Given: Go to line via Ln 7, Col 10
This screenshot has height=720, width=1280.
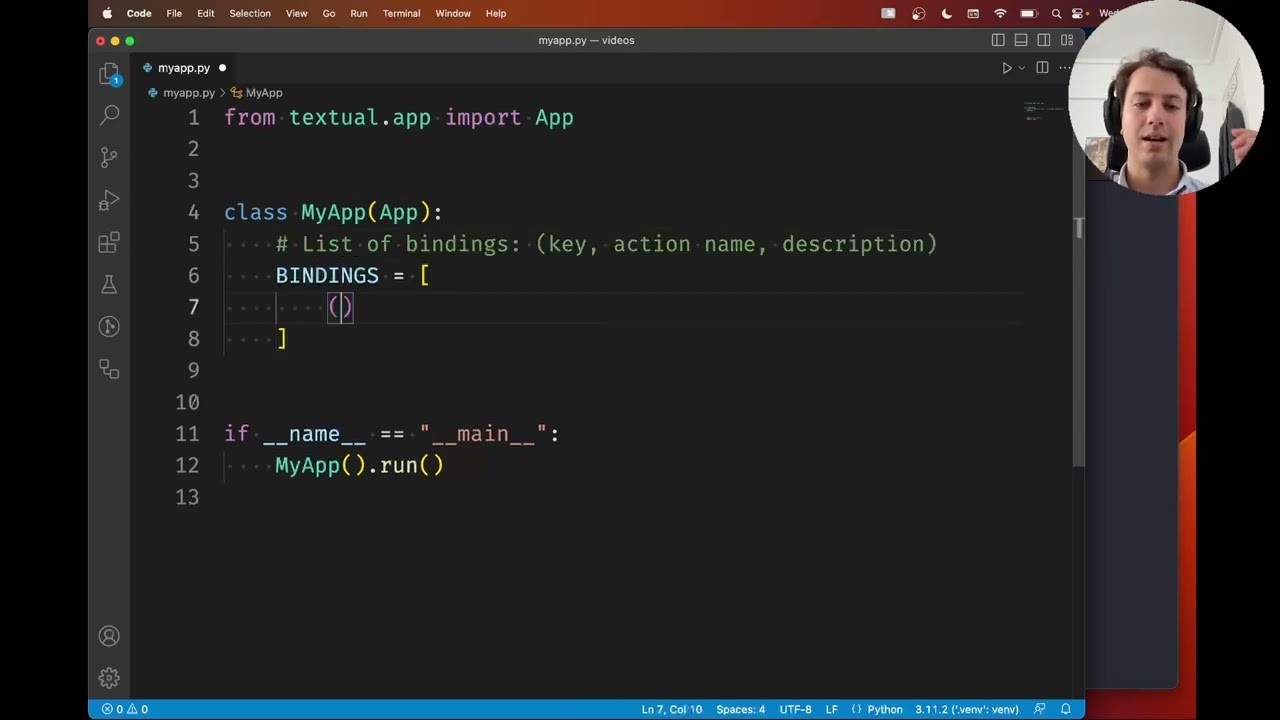Looking at the screenshot, I should click(671, 709).
